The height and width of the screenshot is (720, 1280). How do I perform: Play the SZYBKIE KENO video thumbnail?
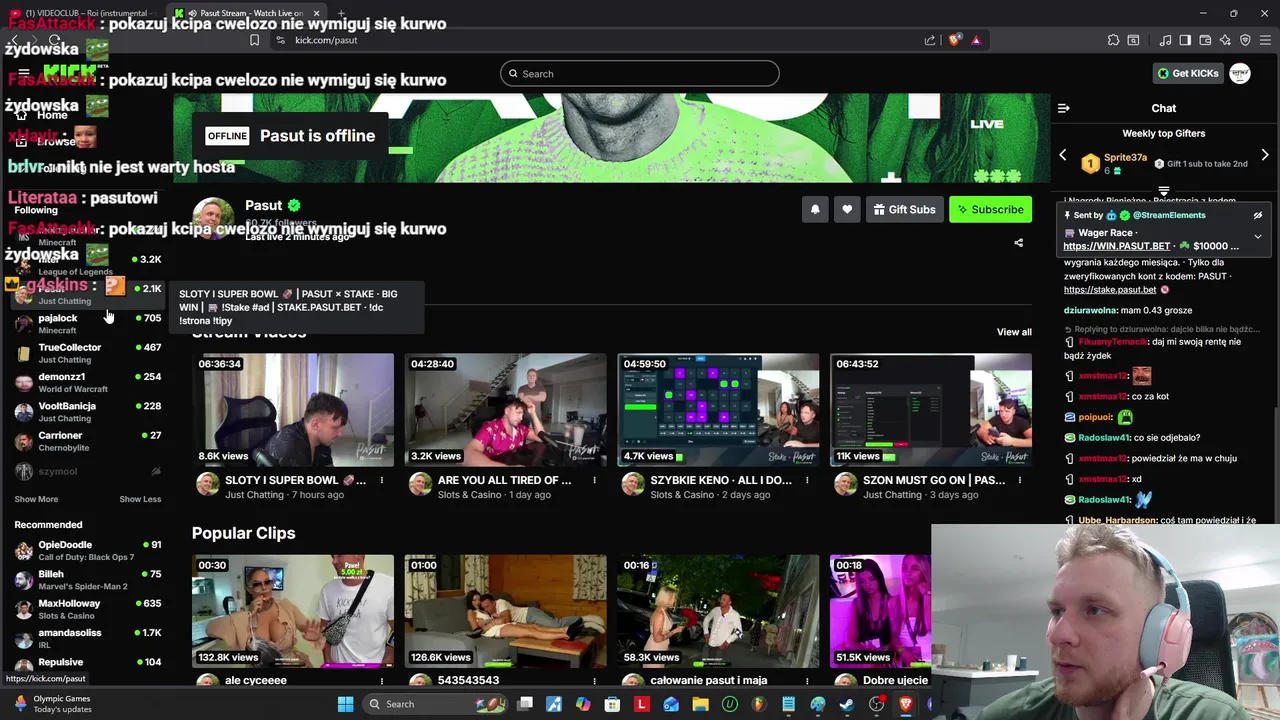pyautogui.click(x=718, y=410)
